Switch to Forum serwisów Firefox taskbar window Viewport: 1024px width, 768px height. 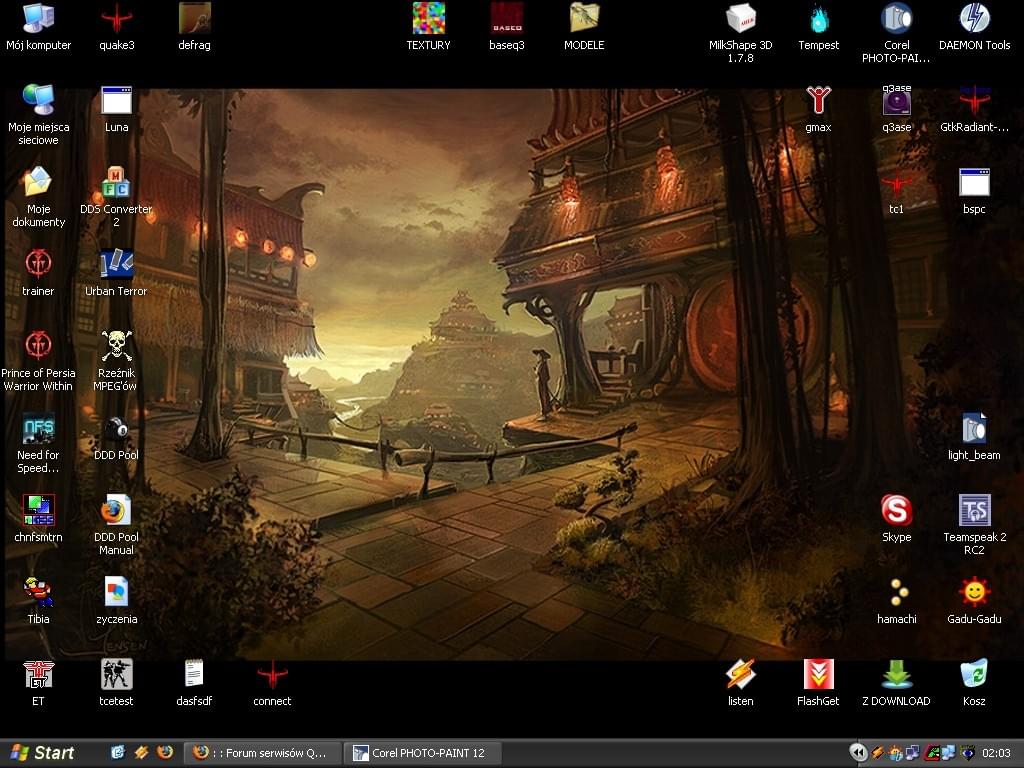pos(263,753)
